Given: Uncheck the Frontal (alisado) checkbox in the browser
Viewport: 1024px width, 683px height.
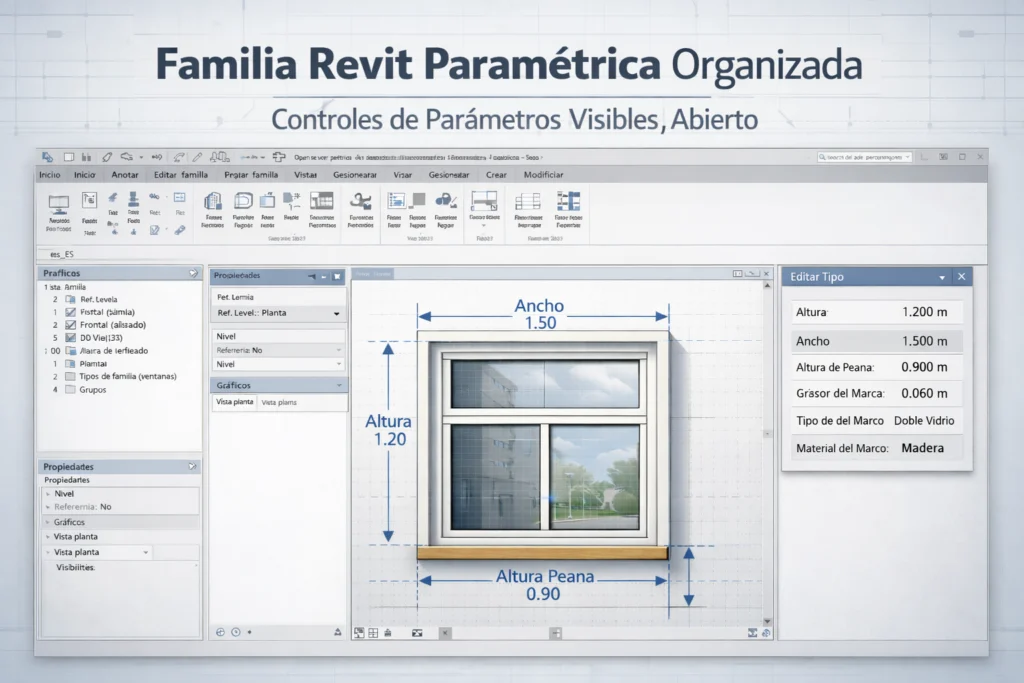Looking at the screenshot, I should pyautogui.click(x=72, y=325).
